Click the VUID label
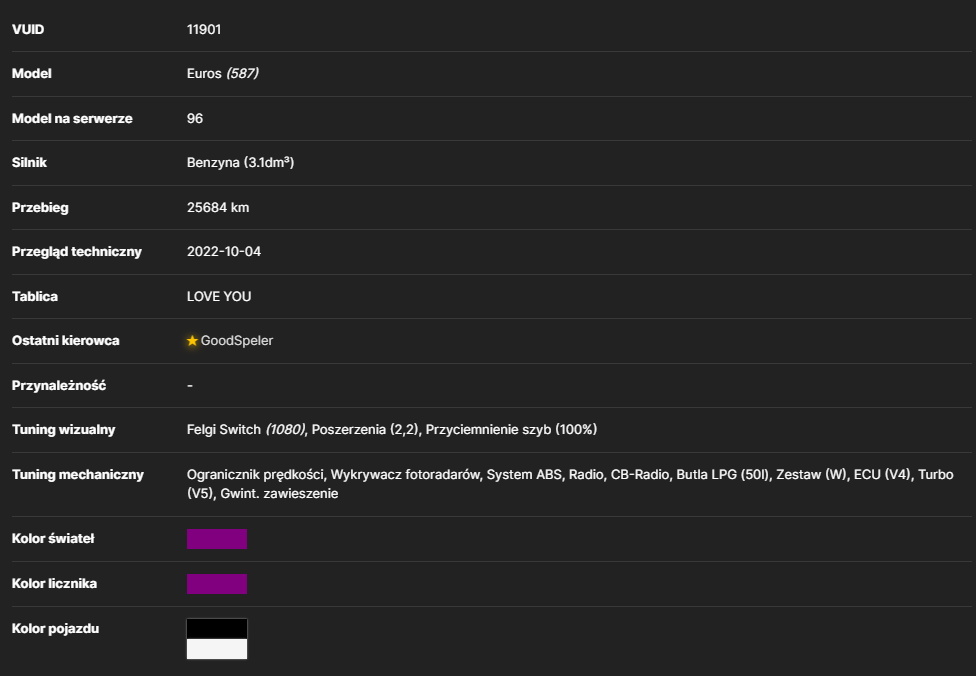The width and height of the screenshot is (976, 676). pyautogui.click(x=28, y=29)
